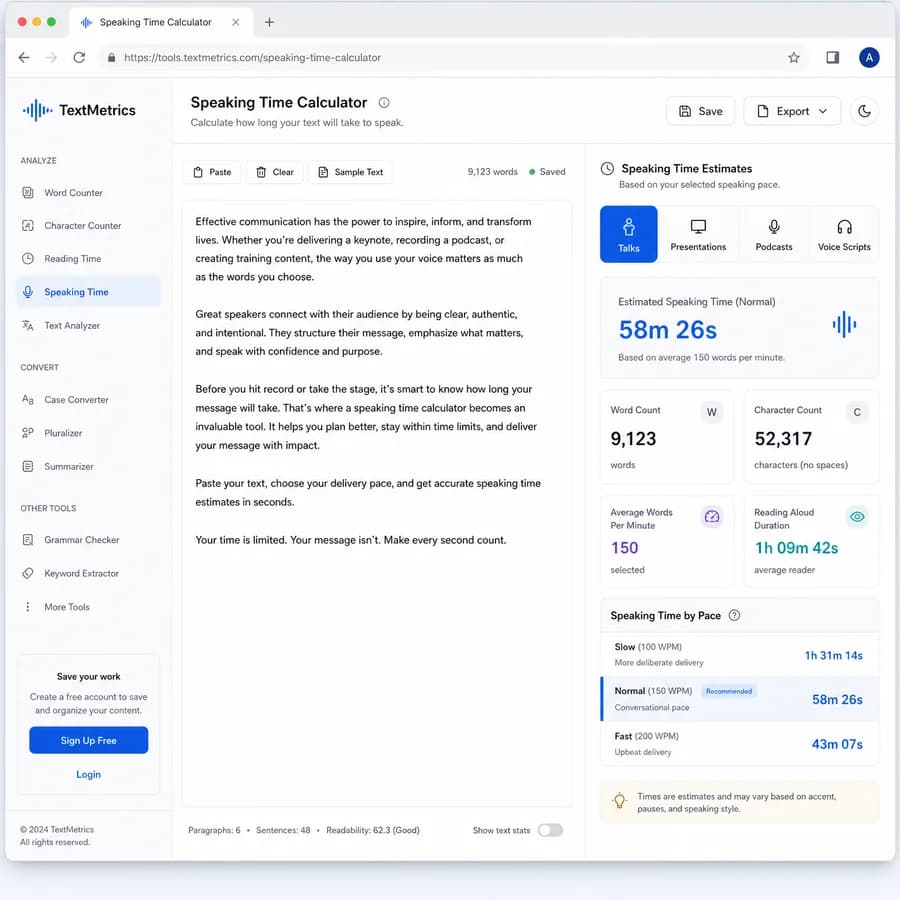
Task: Open the Character Counter tool
Action: (88, 226)
